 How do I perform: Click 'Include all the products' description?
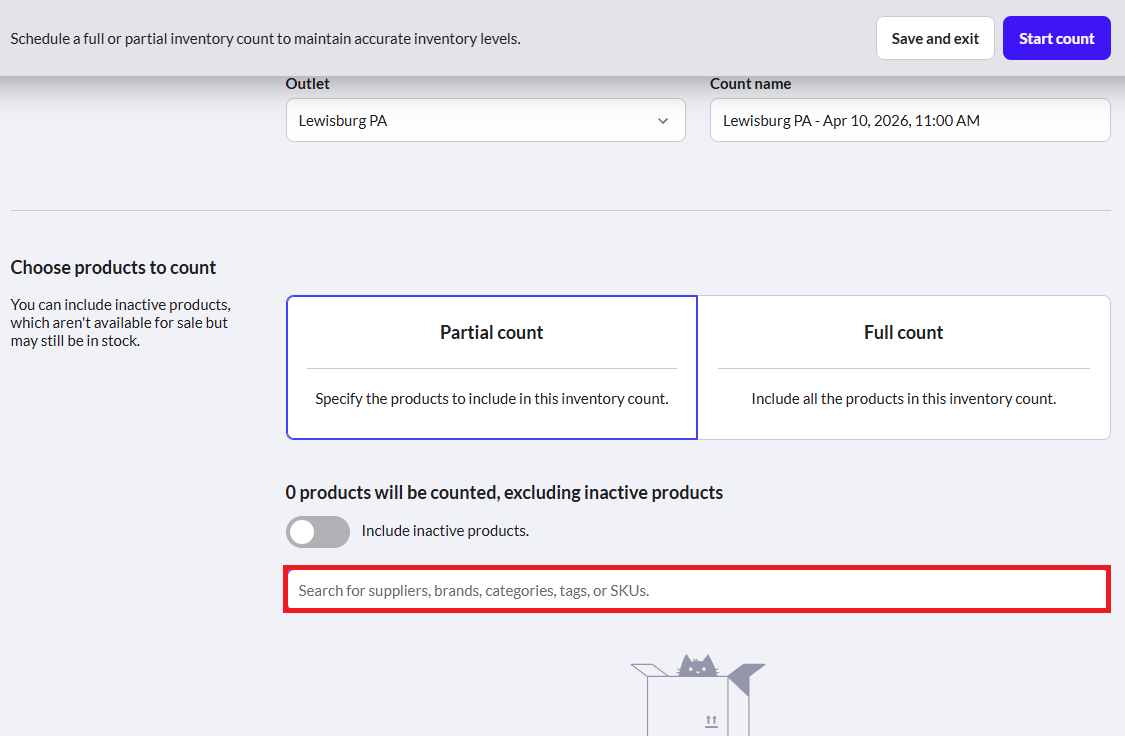pos(903,399)
